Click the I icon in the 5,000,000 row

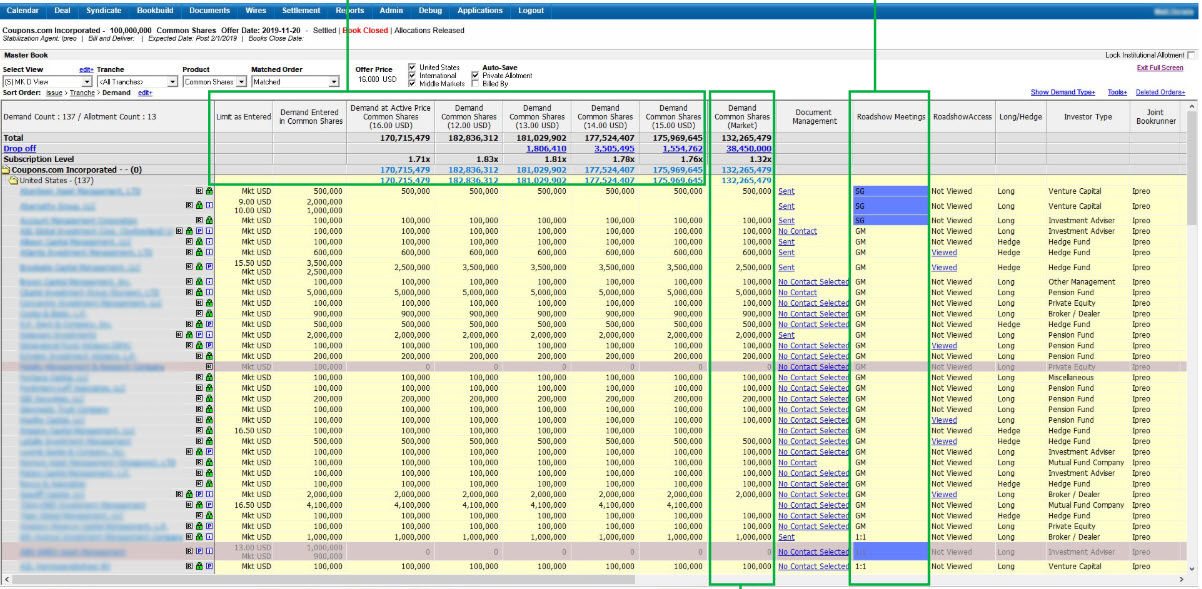click(209, 293)
